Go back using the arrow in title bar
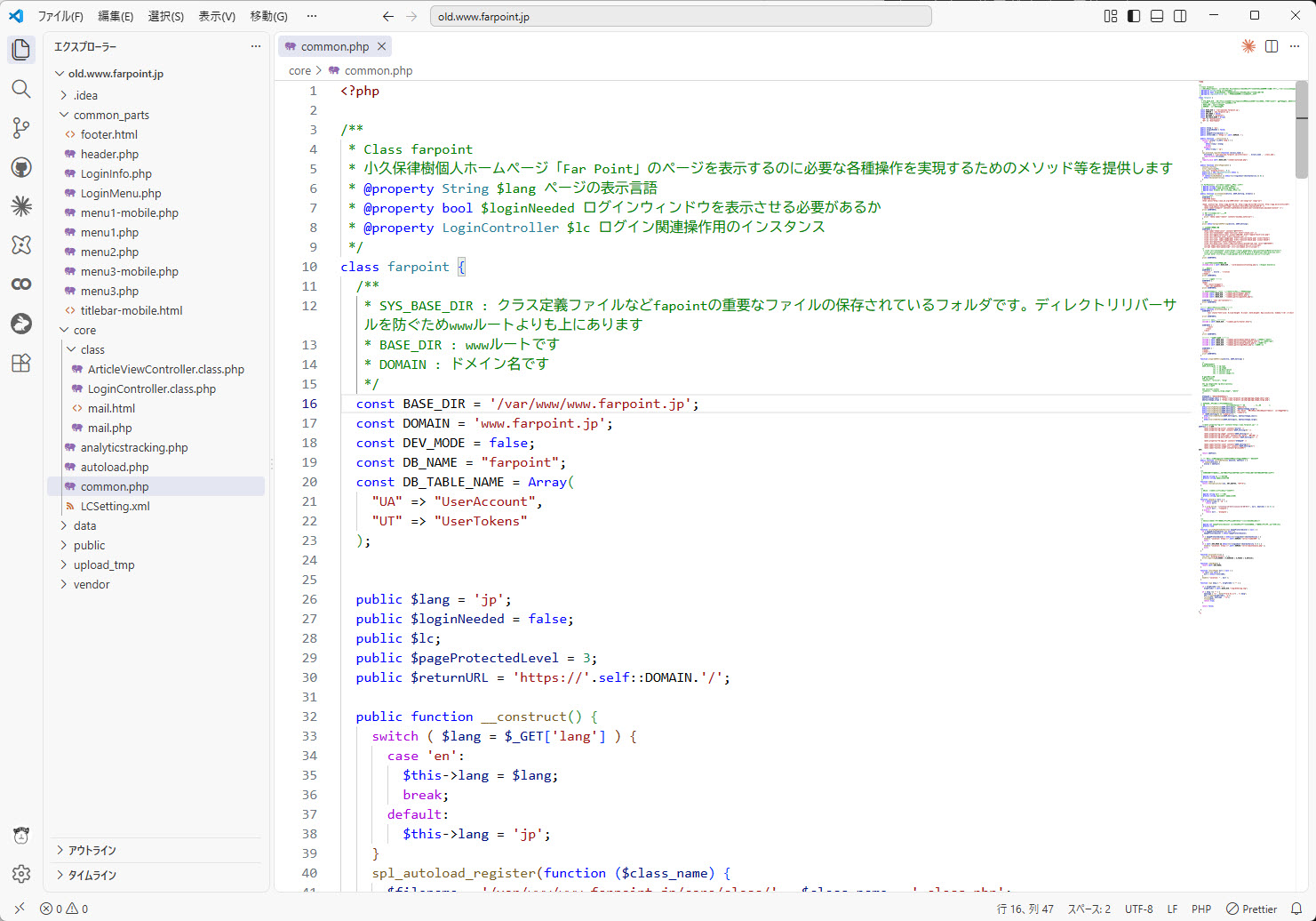 click(x=388, y=16)
